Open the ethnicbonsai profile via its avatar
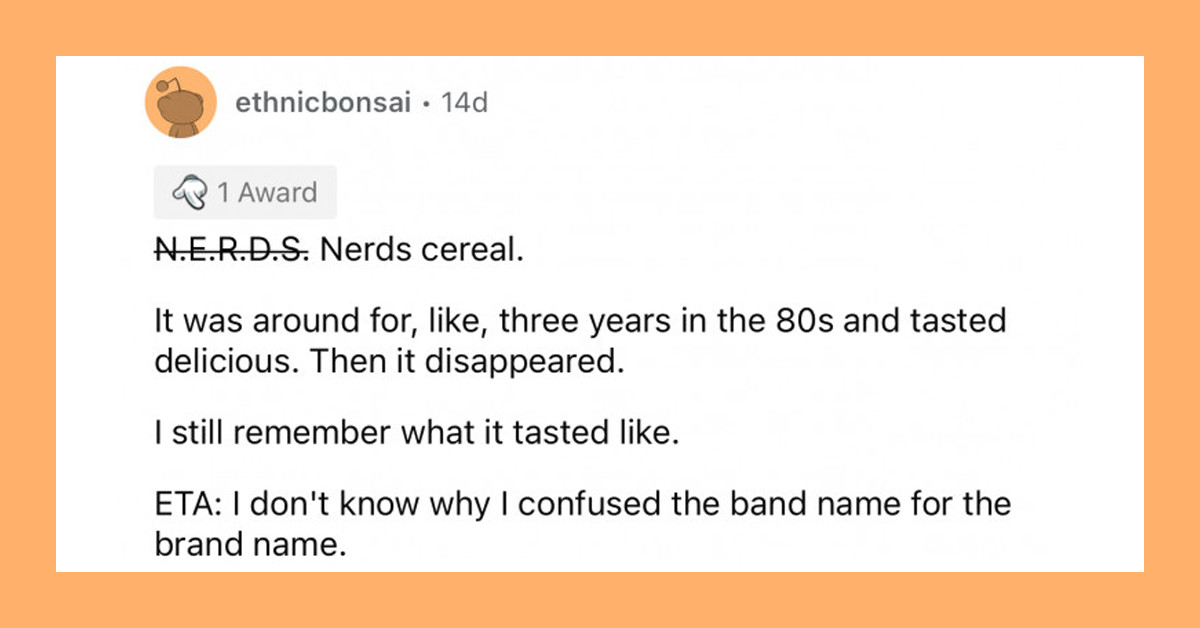The height and width of the screenshot is (628, 1200). [x=181, y=101]
